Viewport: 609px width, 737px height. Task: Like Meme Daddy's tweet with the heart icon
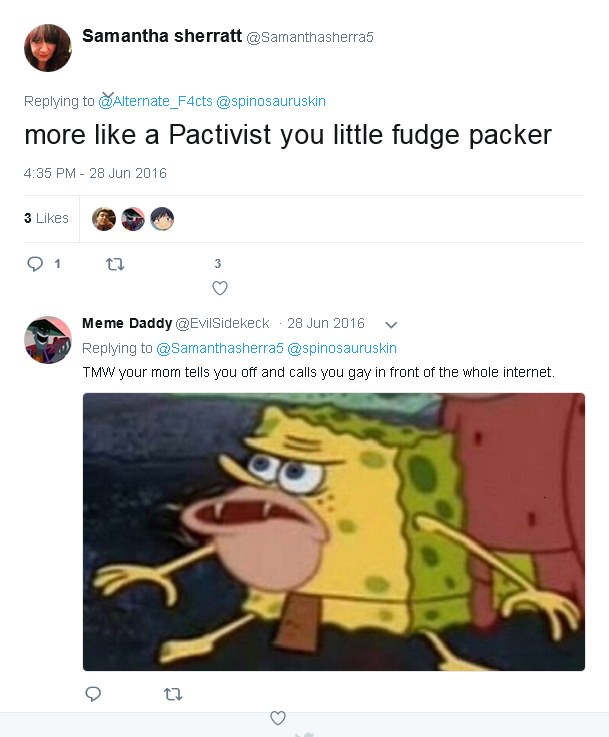[x=278, y=718]
